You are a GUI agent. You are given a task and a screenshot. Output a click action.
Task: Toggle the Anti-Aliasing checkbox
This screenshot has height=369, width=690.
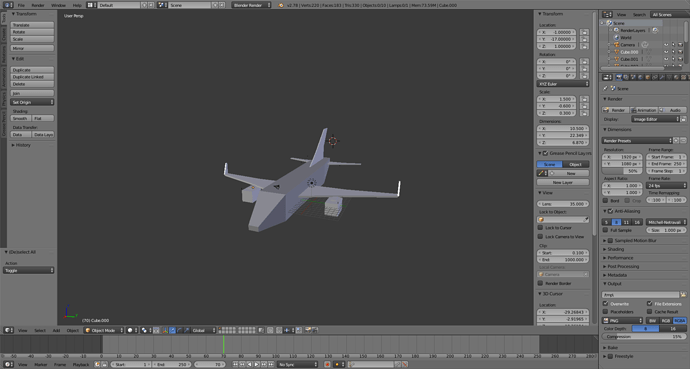pyautogui.click(x=611, y=211)
